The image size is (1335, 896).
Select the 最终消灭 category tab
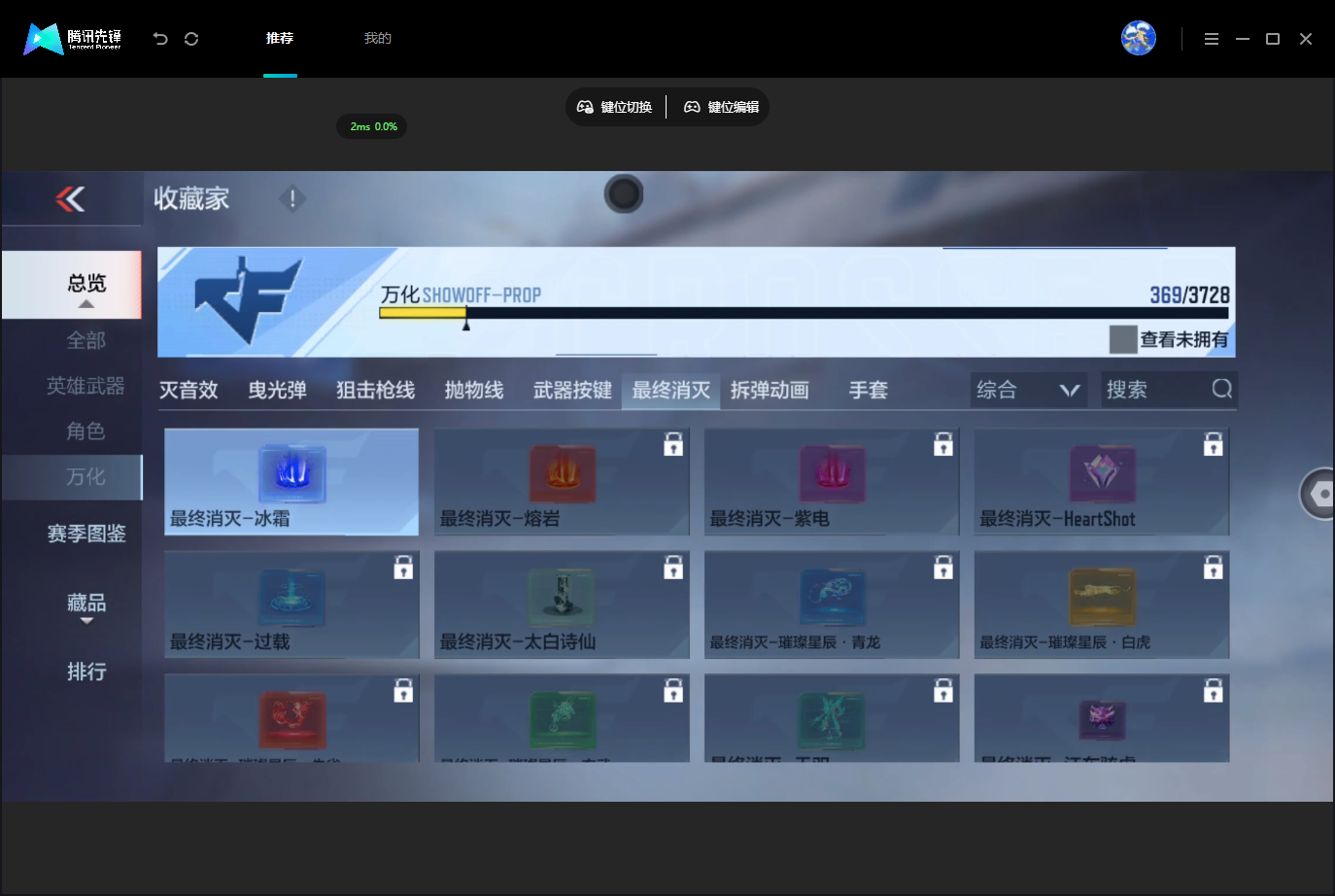[671, 391]
